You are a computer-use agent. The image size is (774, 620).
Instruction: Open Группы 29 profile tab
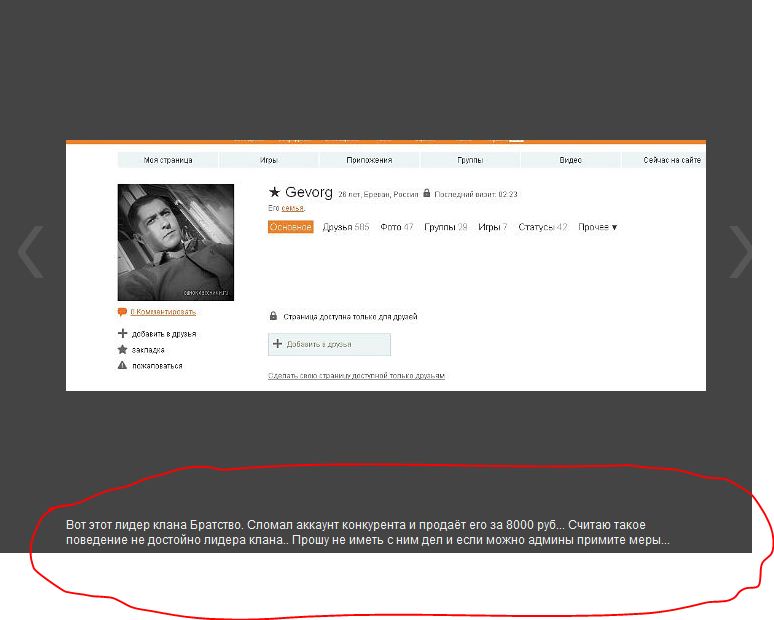pos(445,227)
